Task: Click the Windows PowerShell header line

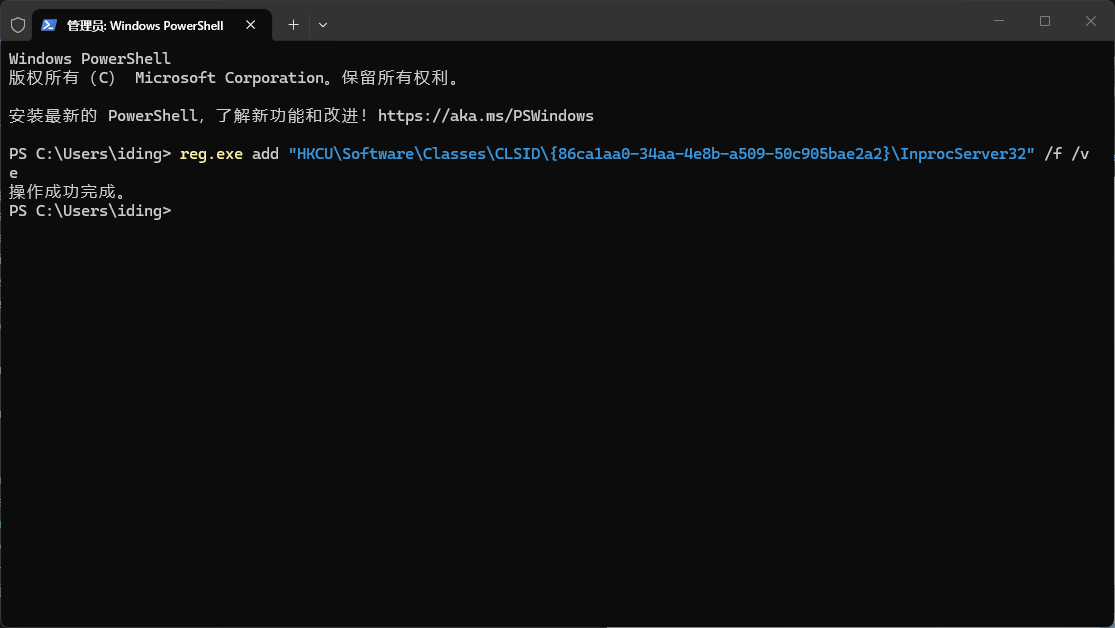Action: [90, 59]
